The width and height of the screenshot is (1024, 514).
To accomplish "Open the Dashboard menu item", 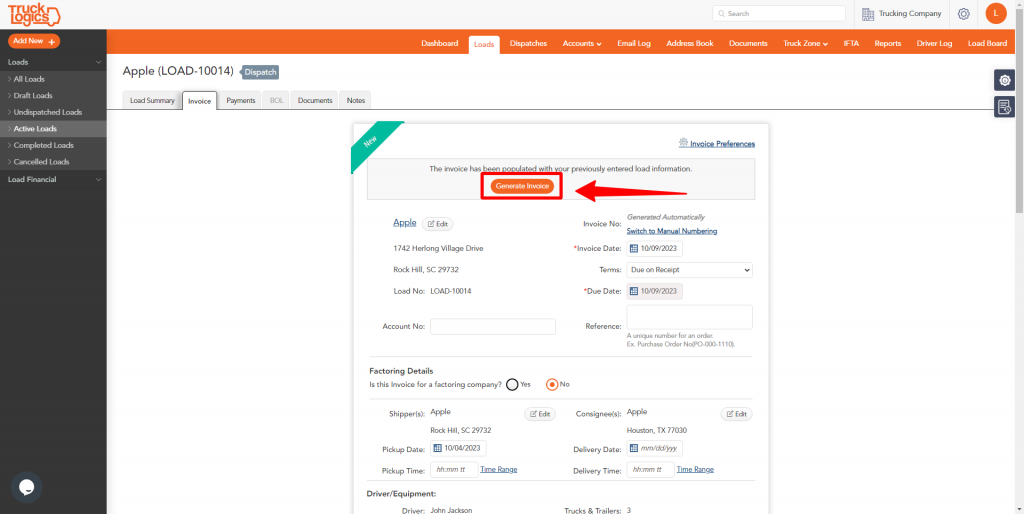I will point(440,44).
